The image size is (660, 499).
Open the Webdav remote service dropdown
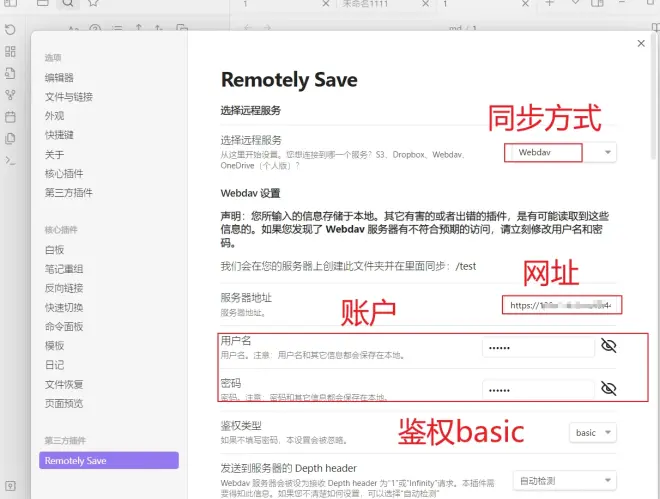point(560,152)
